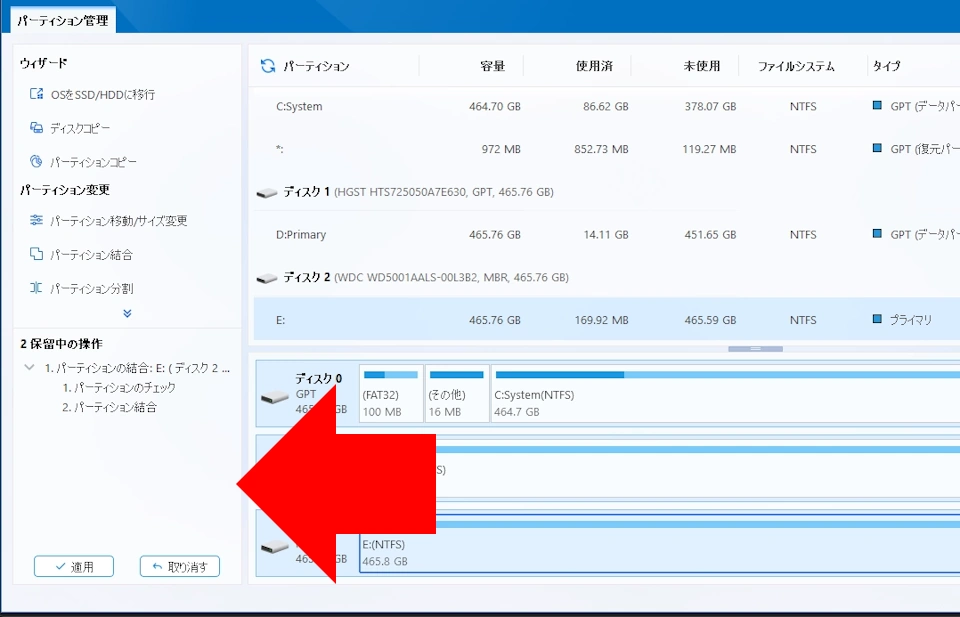Collapse pending operation 1 パーティションの結合
This screenshot has width=960, height=617.
pos(29,367)
